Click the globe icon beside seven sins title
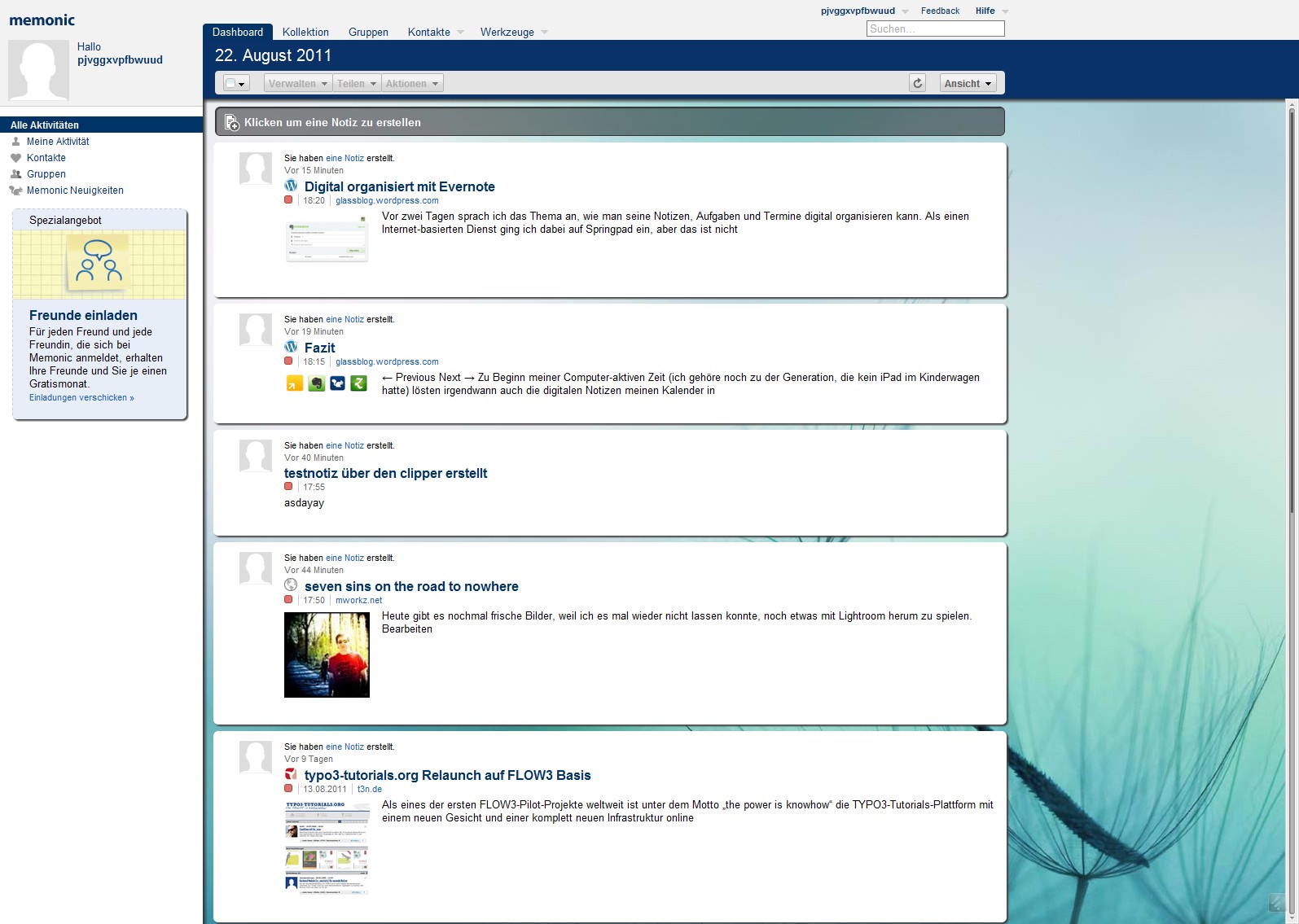The height and width of the screenshot is (924, 1299). pos(291,585)
